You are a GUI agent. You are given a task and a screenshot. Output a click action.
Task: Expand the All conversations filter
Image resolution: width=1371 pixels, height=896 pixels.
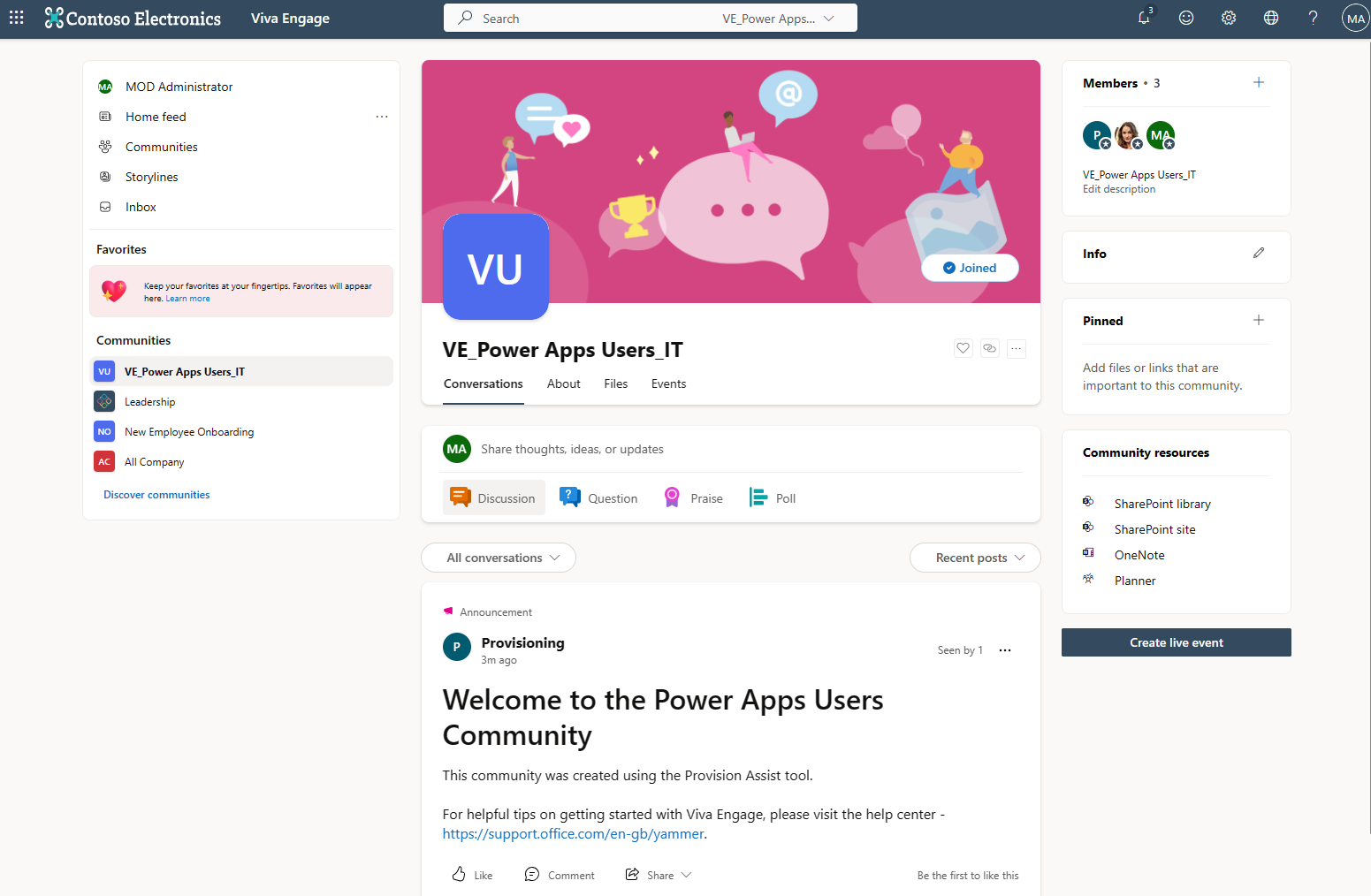(499, 558)
